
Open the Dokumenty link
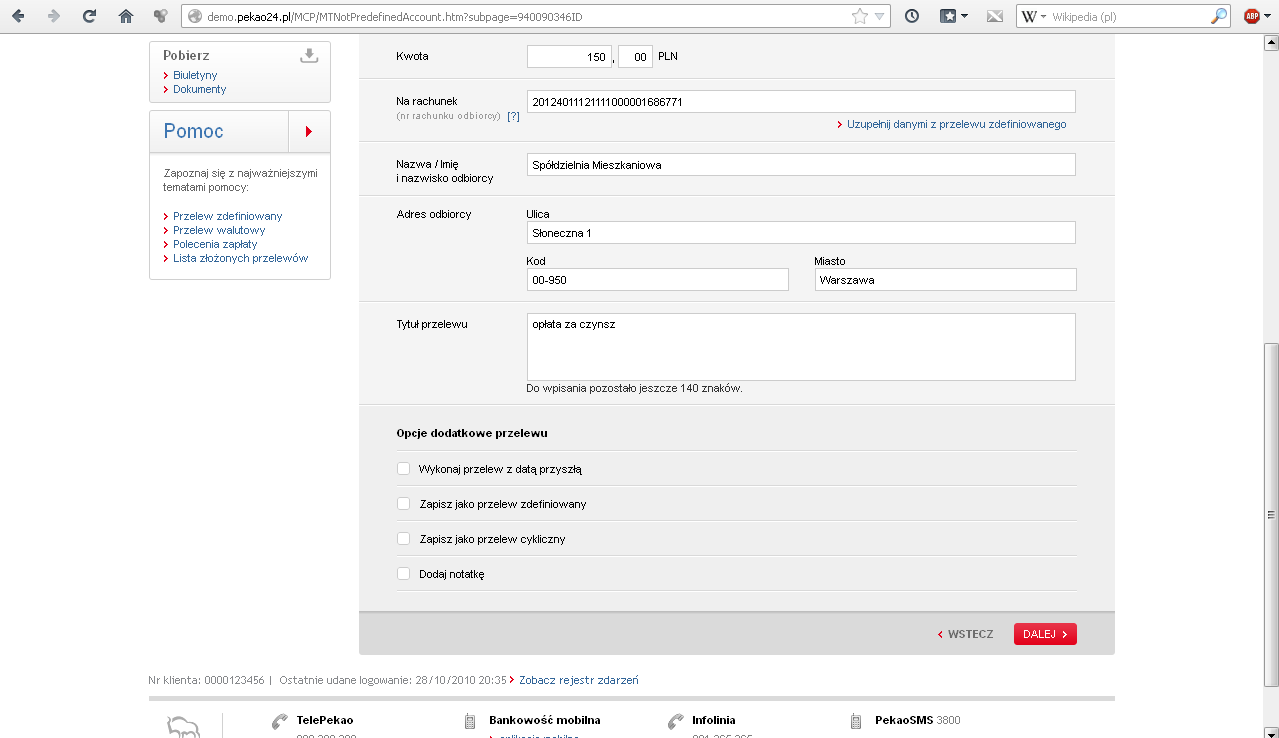200,89
